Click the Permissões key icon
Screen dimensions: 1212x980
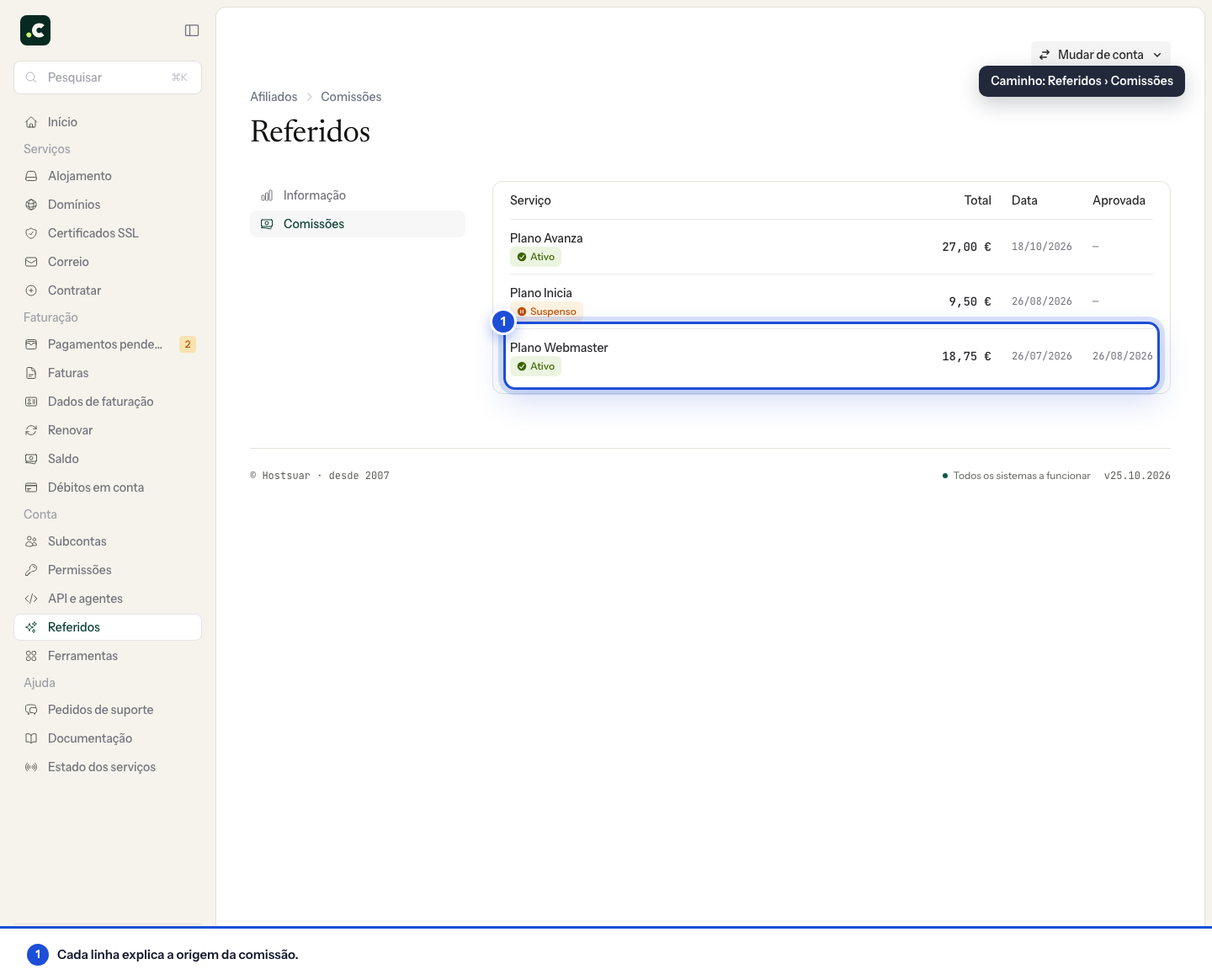(31, 570)
